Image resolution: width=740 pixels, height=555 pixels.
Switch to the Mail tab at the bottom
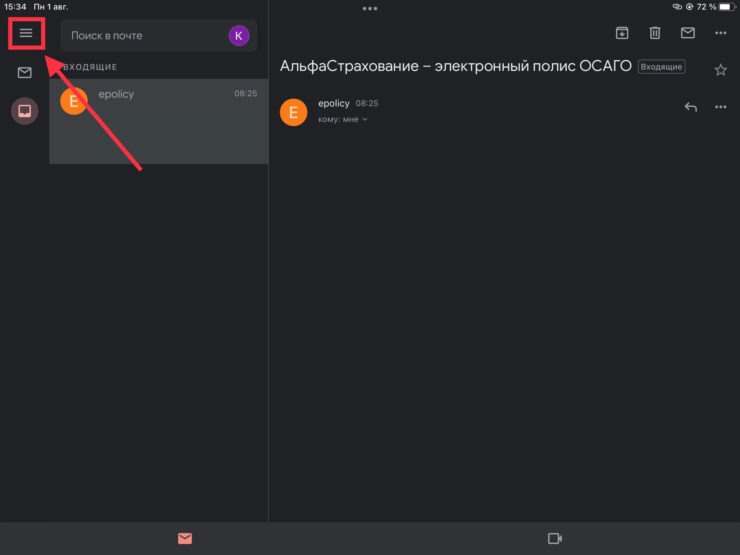185,539
